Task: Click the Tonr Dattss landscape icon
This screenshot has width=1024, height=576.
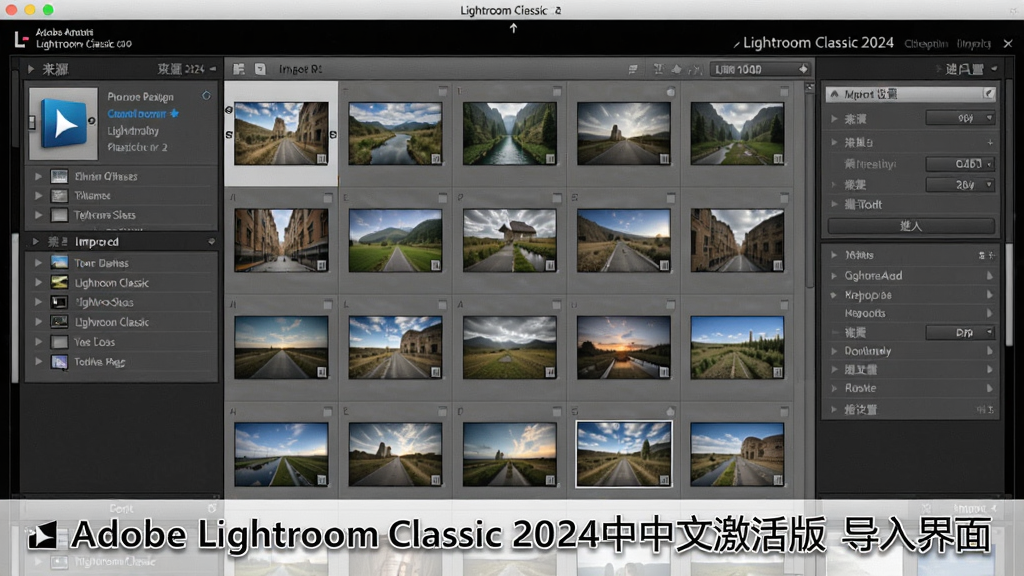Action: coord(59,263)
